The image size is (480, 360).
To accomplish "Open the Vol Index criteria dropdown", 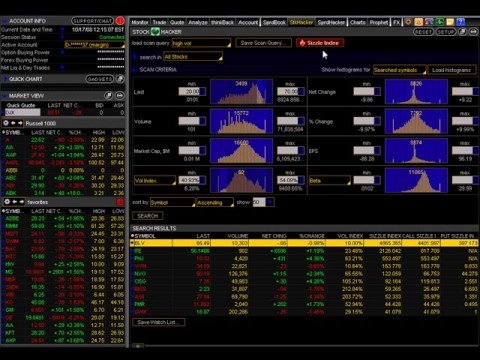I will pyautogui.click(x=155, y=180).
